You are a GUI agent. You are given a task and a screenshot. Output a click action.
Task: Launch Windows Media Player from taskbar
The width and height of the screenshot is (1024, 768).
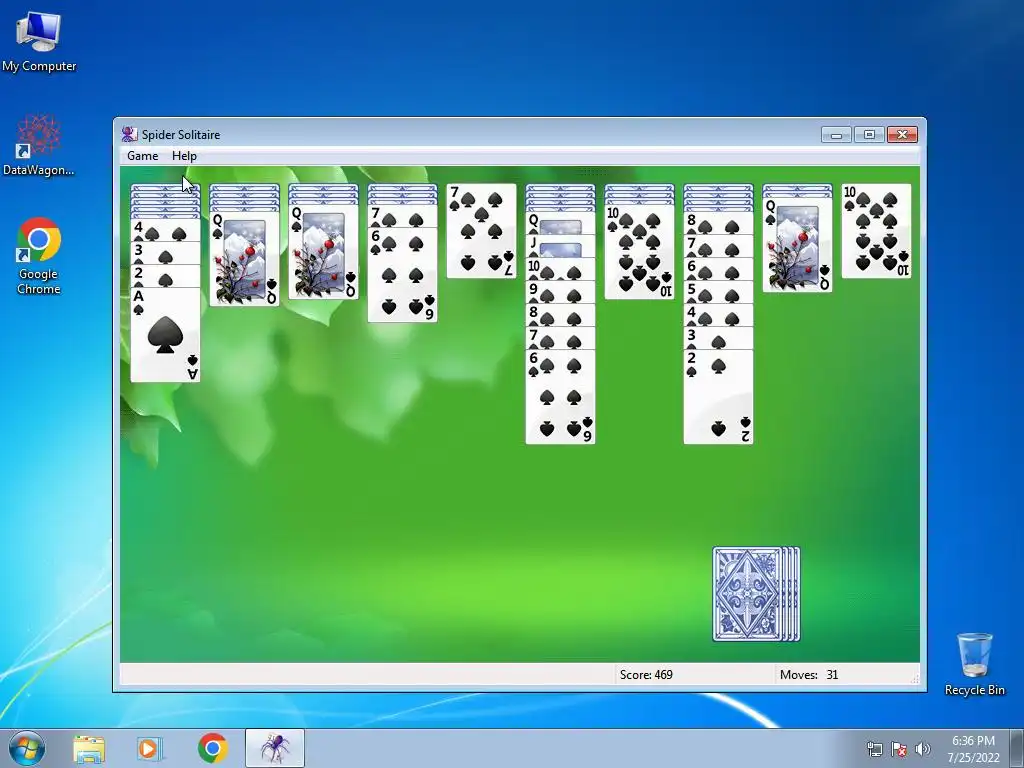coord(149,748)
